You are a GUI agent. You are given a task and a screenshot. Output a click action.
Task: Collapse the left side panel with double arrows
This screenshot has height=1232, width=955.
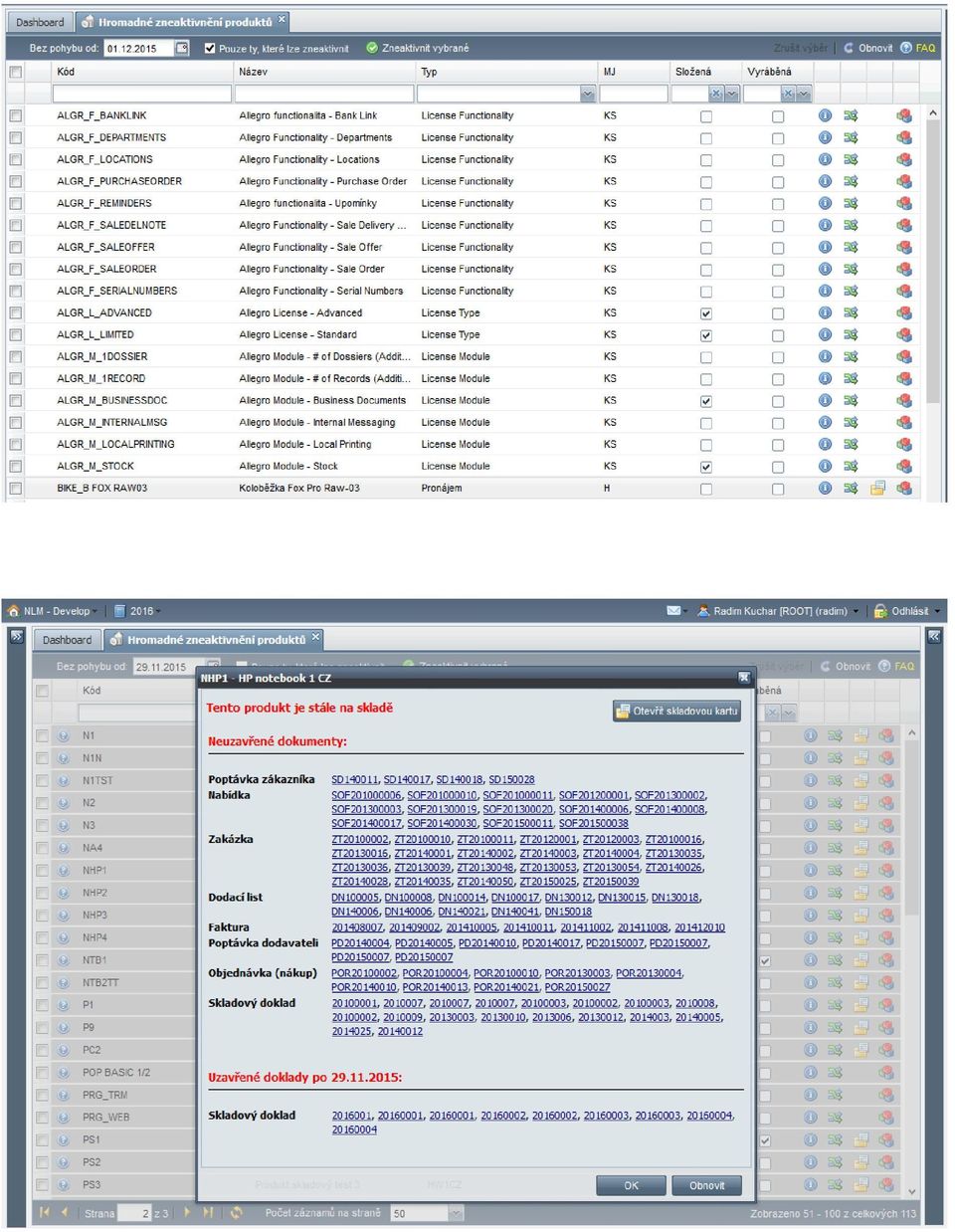coord(17,637)
